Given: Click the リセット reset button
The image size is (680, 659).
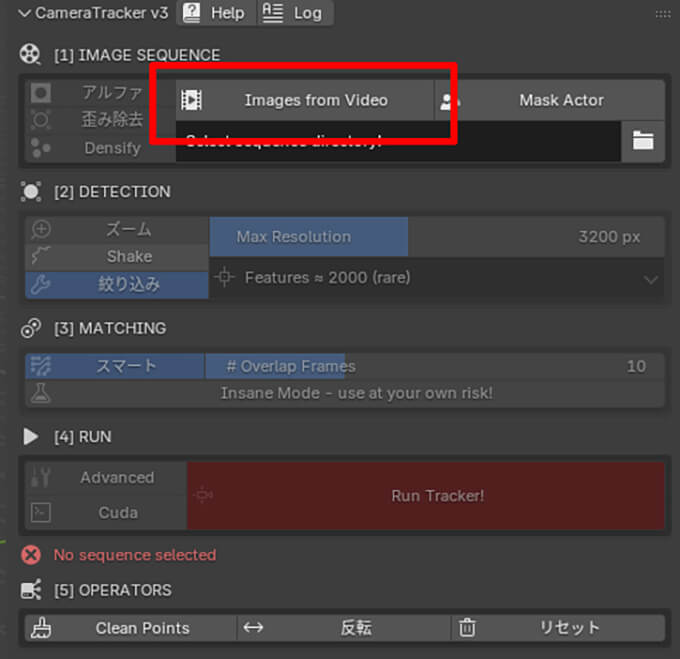Looking at the screenshot, I should click(558, 628).
